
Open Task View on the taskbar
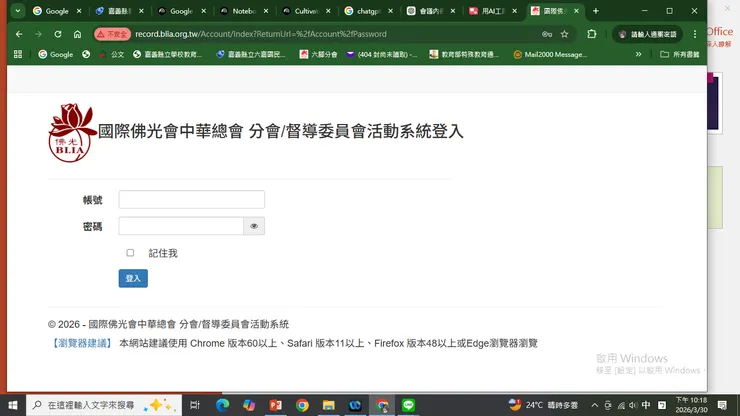coord(194,405)
